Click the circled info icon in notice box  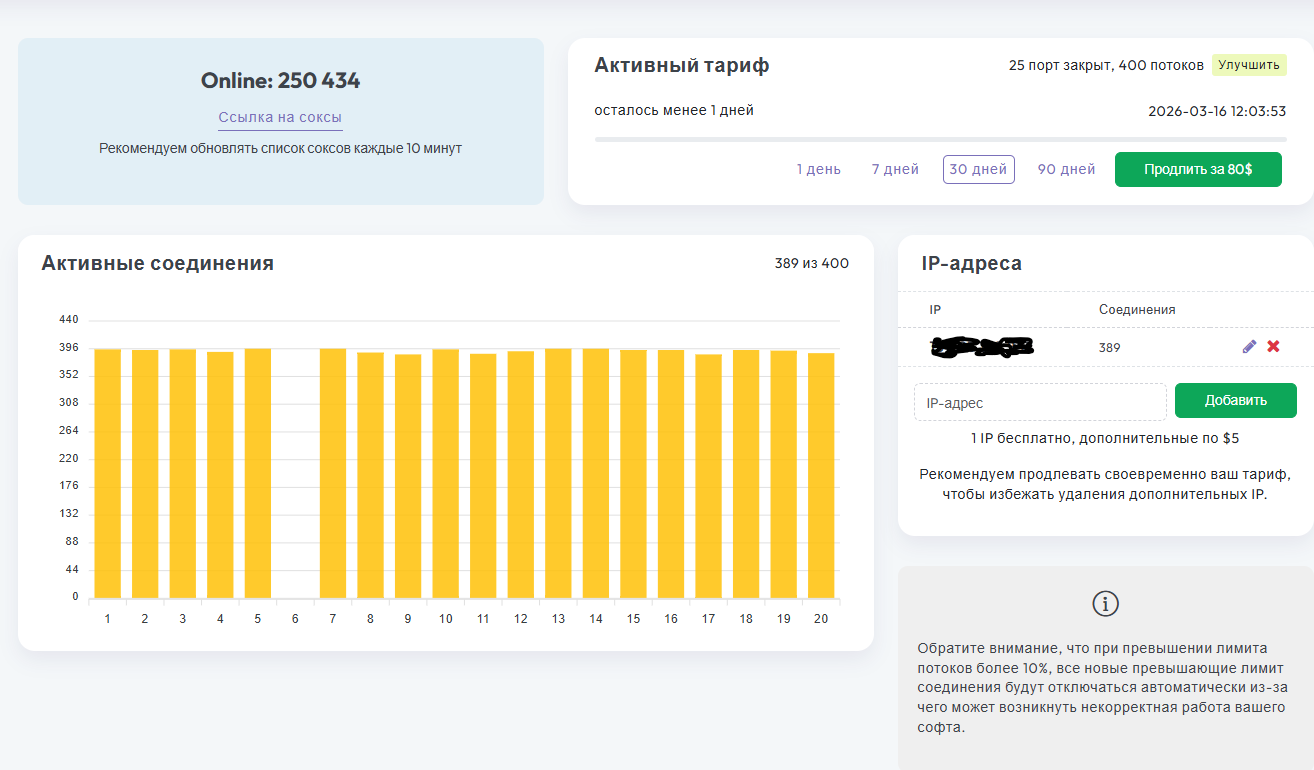(x=1105, y=603)
